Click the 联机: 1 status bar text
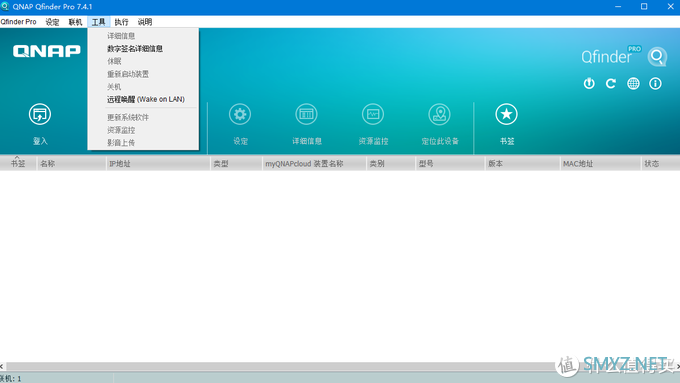Screen dimensions: 680x383 pos(10,379)
